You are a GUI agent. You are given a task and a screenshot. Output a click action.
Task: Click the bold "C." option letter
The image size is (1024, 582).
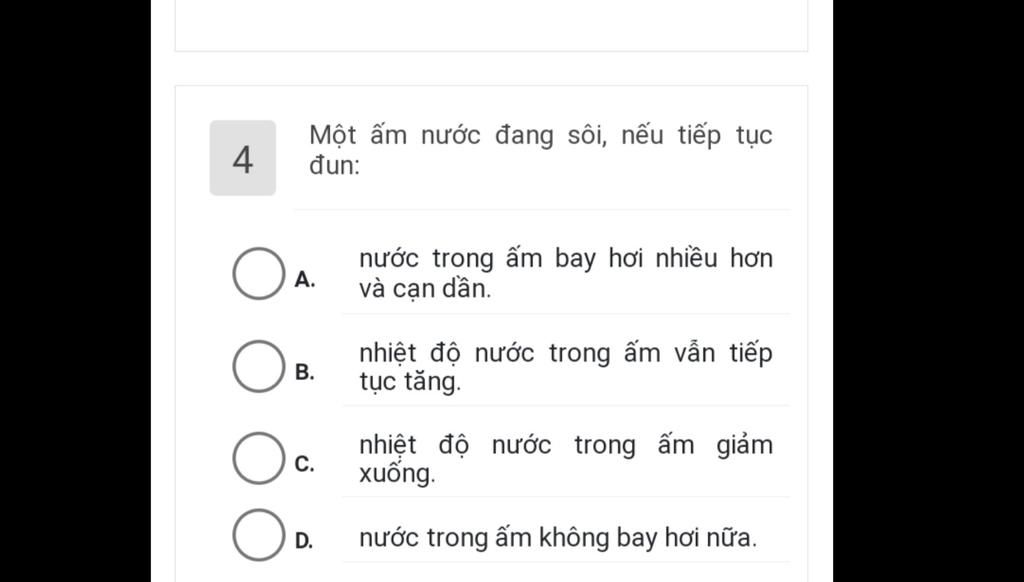pos(305,464)
